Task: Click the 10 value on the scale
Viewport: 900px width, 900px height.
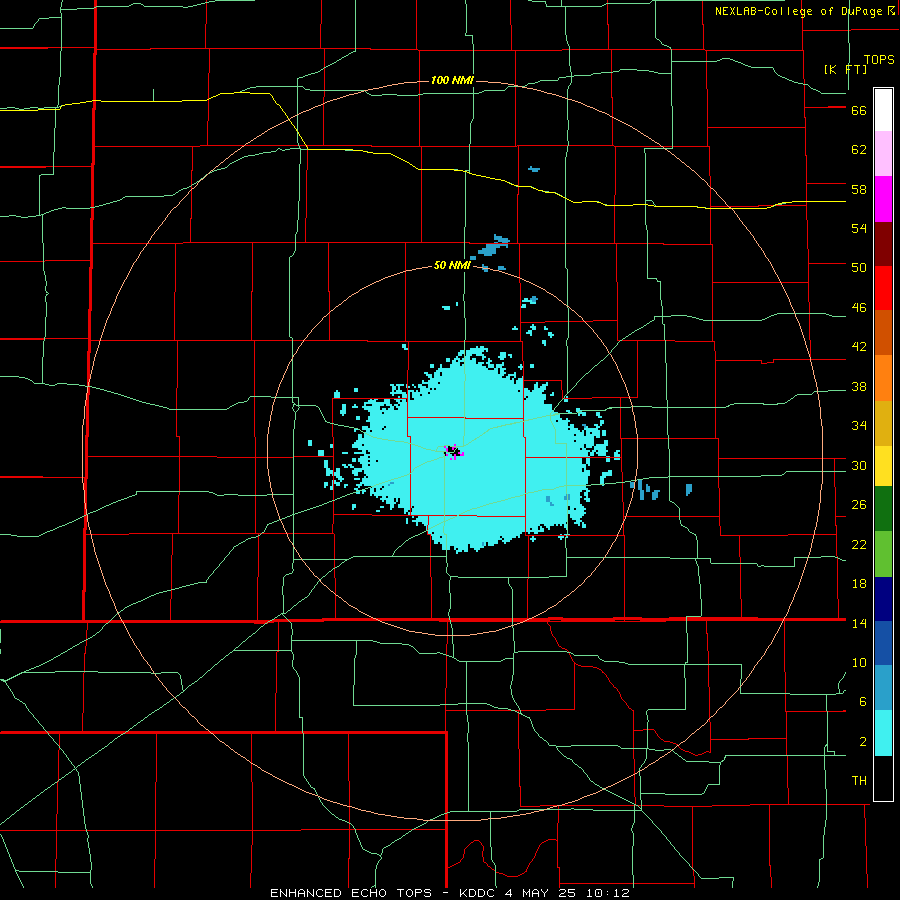Action: point(859,662)
